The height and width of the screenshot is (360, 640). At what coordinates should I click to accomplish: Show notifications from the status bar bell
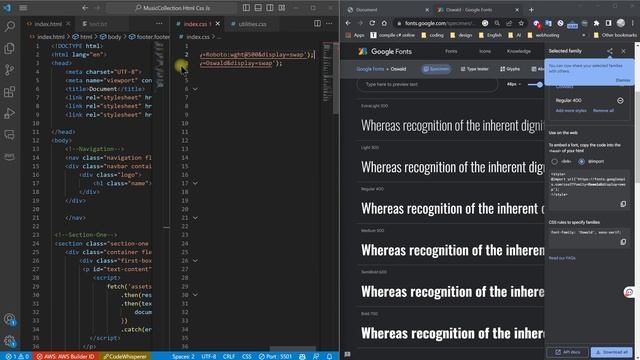(x=329, y=356)
